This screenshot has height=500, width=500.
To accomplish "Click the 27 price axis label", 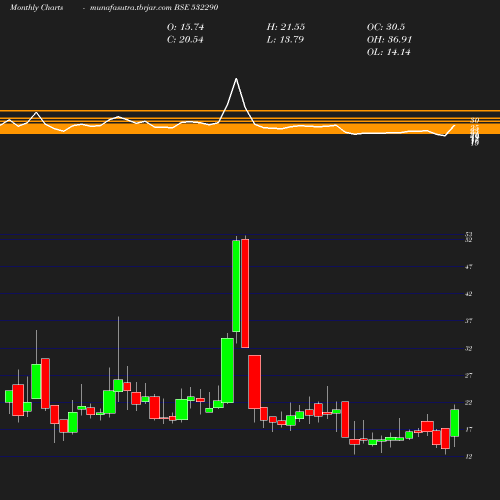I will tap(469, 375).
